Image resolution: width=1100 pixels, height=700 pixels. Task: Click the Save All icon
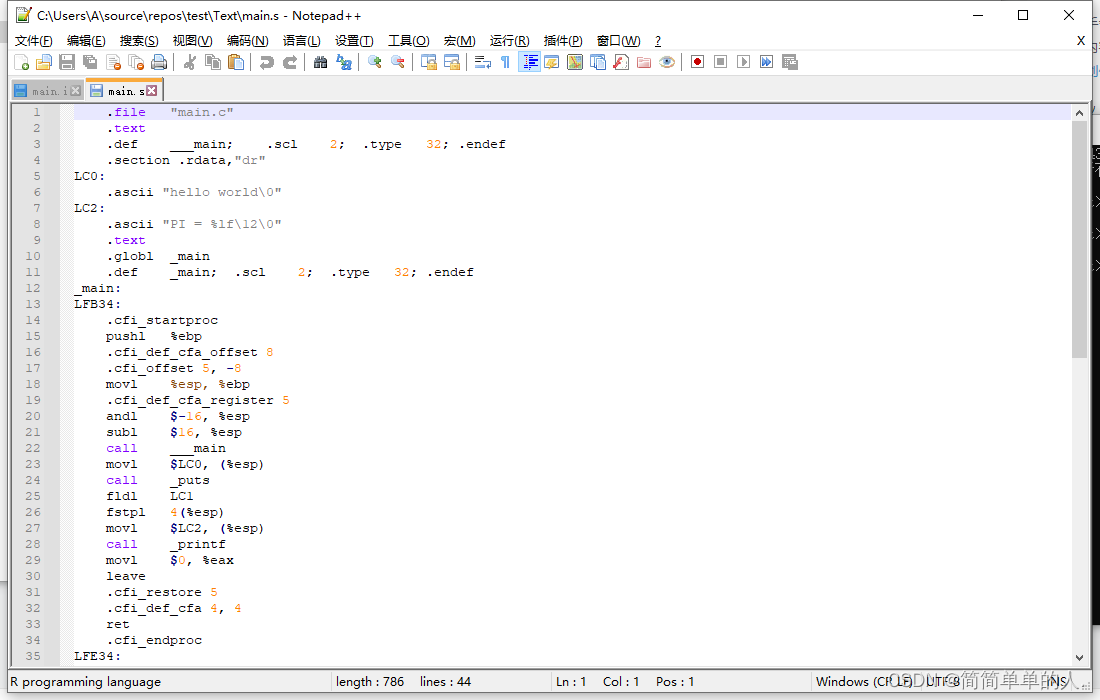pos(90,62)
